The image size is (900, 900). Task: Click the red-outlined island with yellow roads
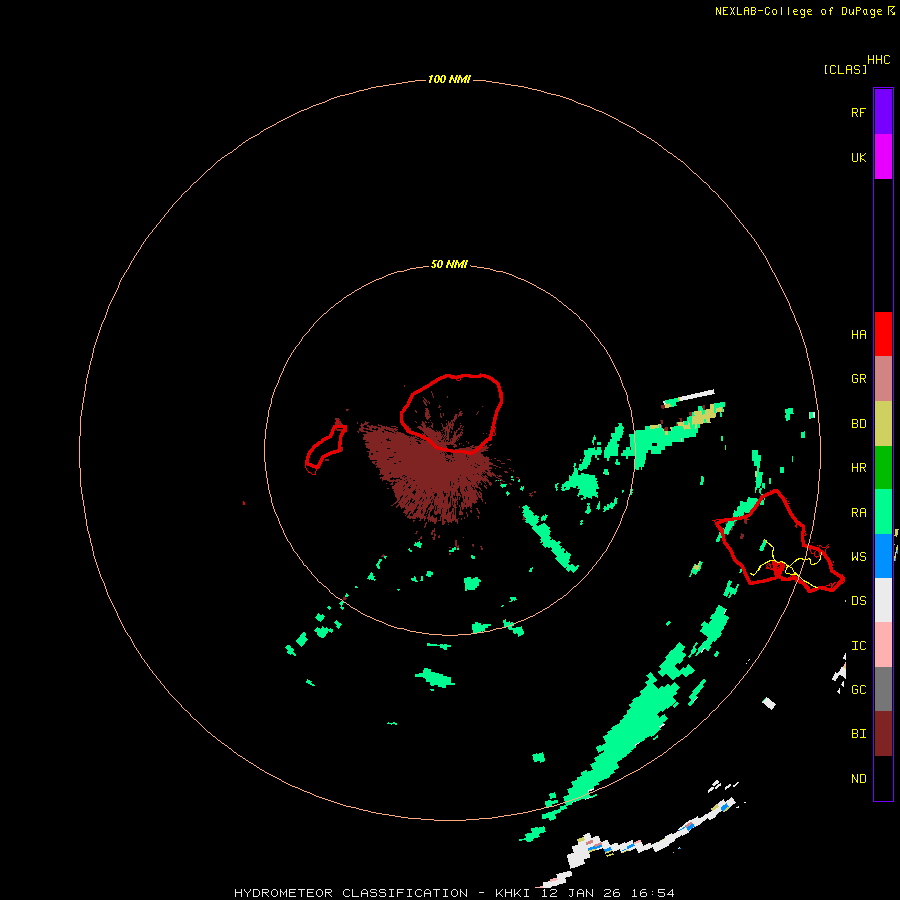[x=779, y=542]
